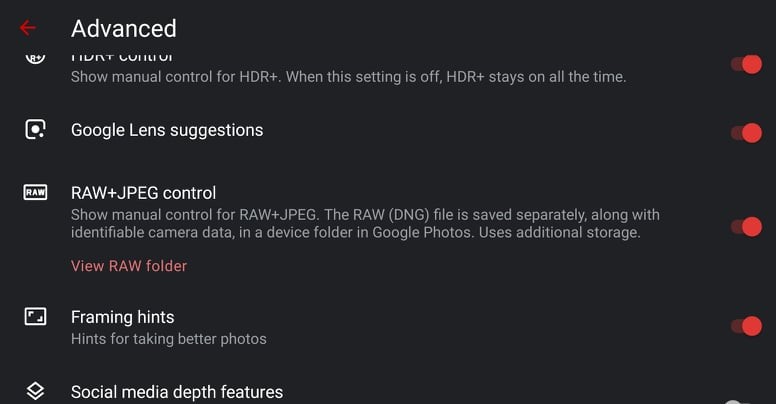Tap the Framing hints title
The width and height of the screenshot is (776, 404).
click(123, 317)
